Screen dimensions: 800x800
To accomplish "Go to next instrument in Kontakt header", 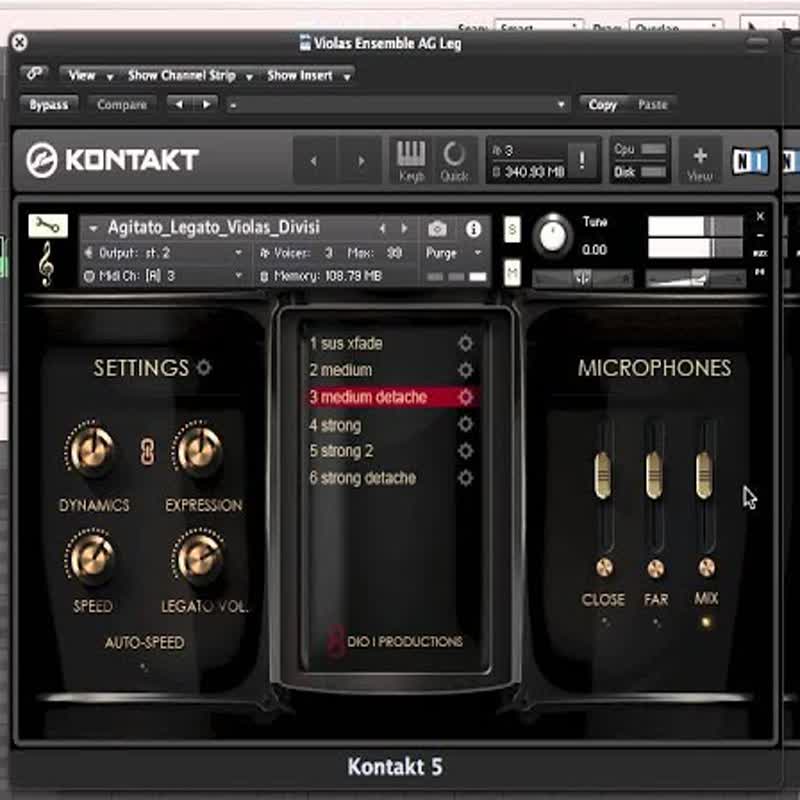I will tap(361, 161).
